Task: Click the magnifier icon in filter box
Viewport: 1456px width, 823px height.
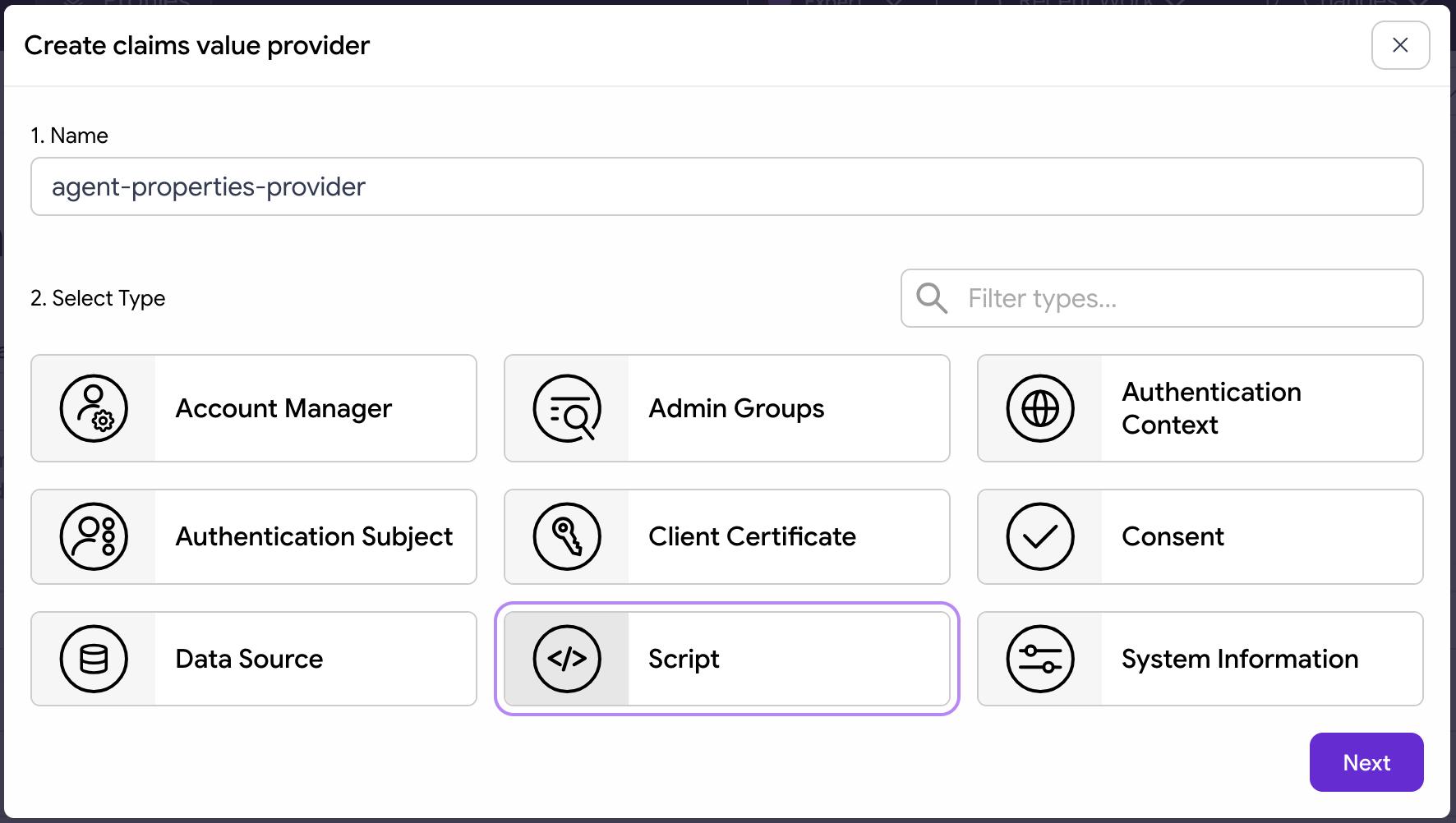Action: point(932,298)
